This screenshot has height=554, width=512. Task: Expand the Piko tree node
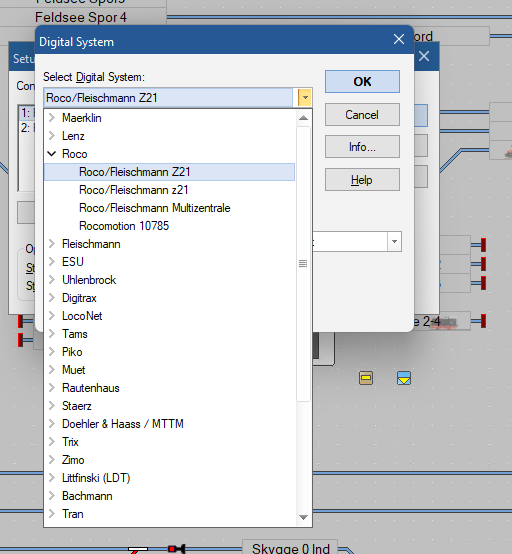[52, 352]
